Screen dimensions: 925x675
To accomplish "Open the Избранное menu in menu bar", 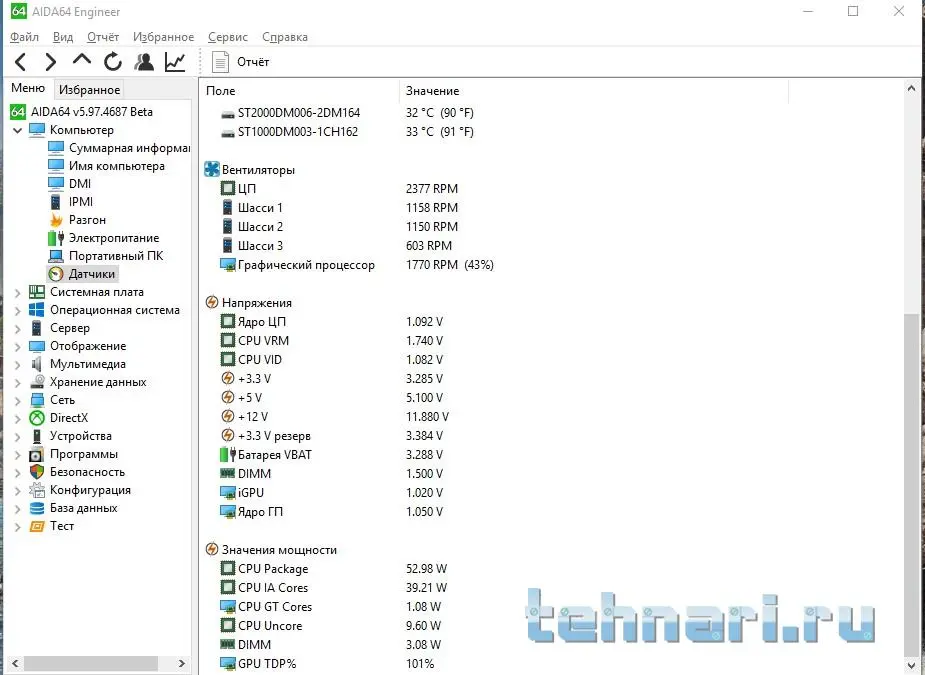I will [x=163, y=37].
